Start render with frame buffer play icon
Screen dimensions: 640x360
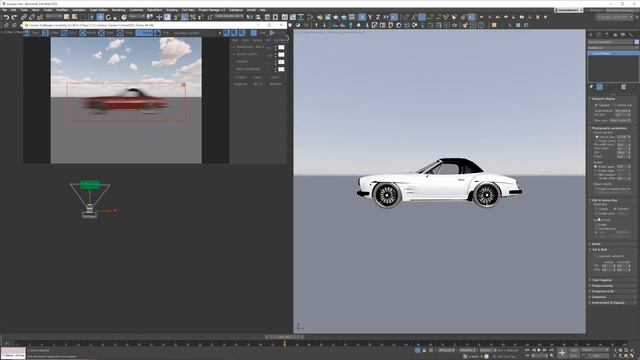272,33
